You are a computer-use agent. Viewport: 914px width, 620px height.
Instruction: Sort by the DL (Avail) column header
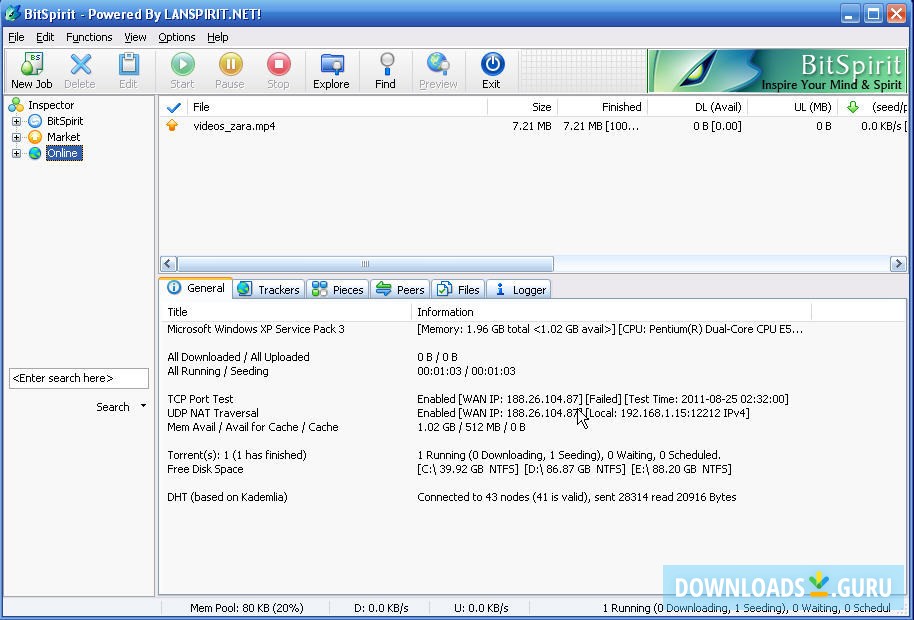coord(697,107)
